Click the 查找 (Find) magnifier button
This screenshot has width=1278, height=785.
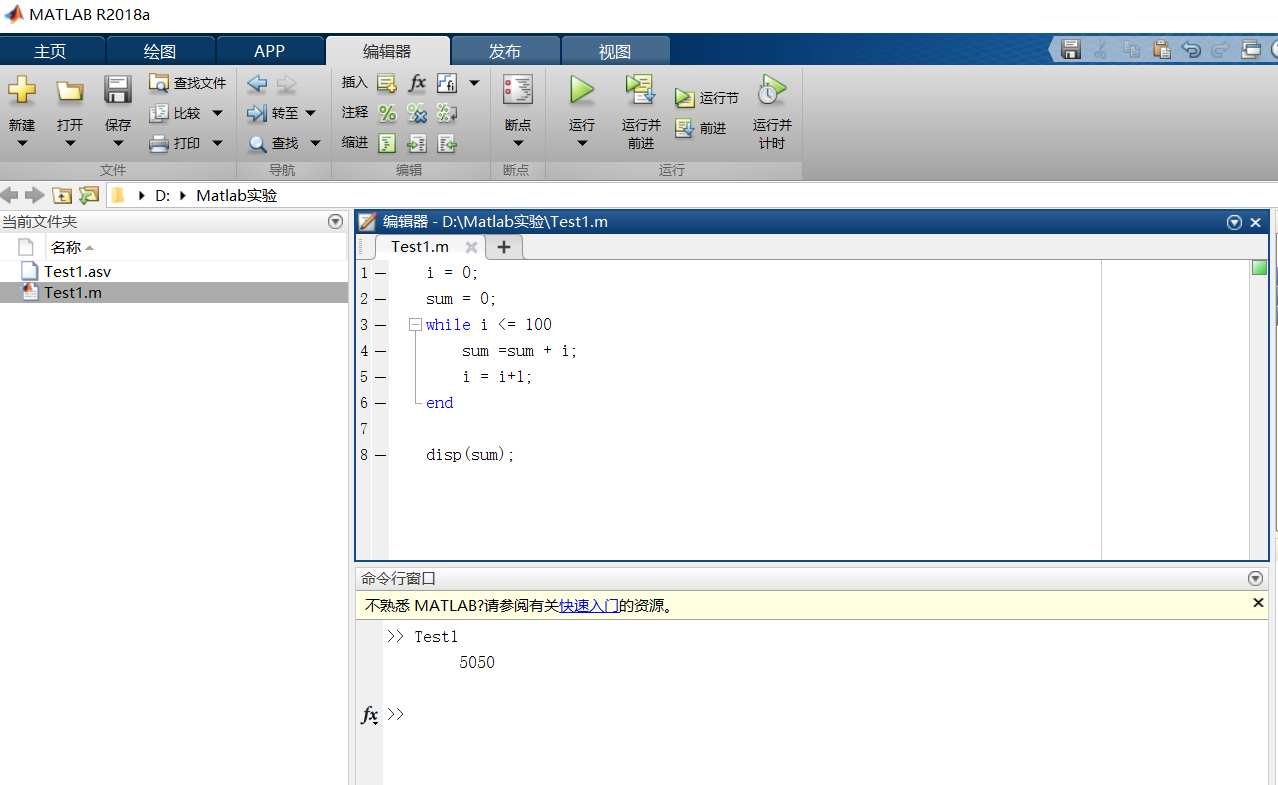274,143
